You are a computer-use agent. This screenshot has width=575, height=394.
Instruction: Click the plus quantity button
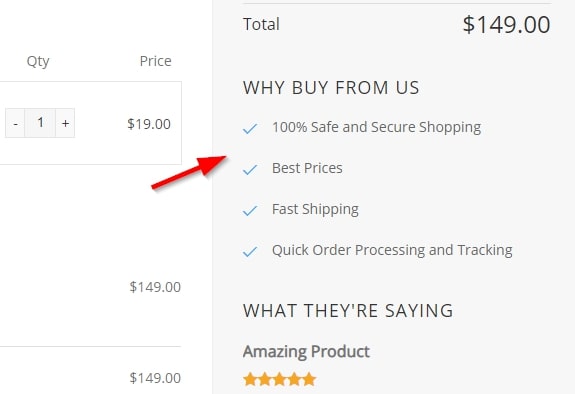tap(65, 123)
